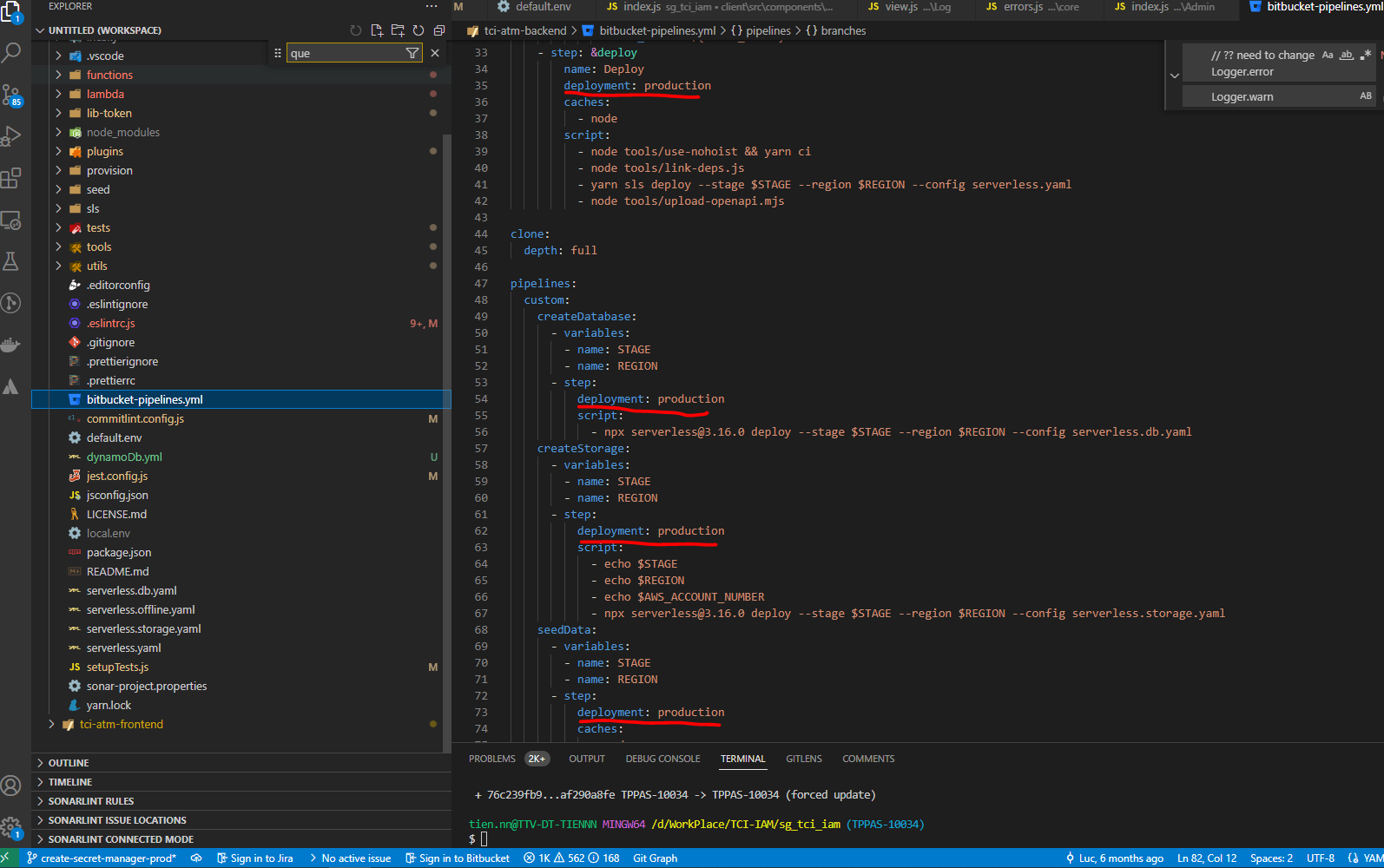This screenshot has height=868, width=1384.
Task: Open the GITLENS panel tab
Action: (x=803, y=759)
